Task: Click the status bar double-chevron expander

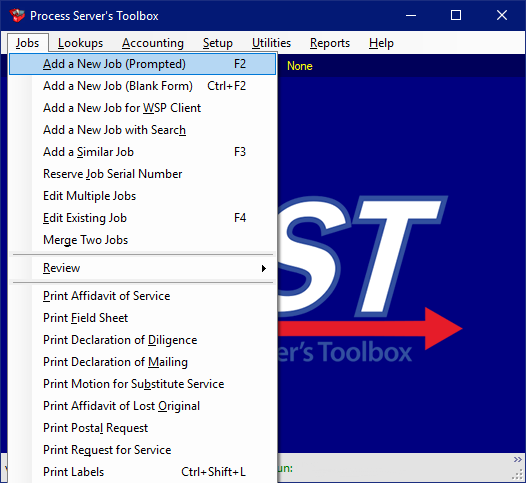Action: click(x=518, y=460)
